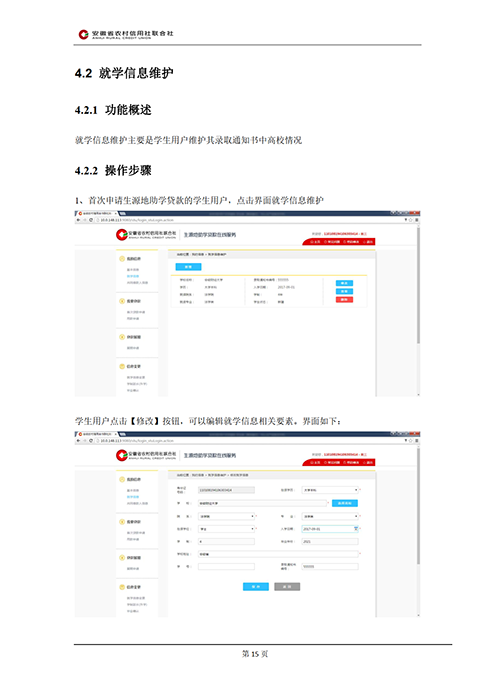Click the browser back arrow in the list-page screenshot
Image resolution: width=495 pixels, height=700 pixels.
click(79, 220)
